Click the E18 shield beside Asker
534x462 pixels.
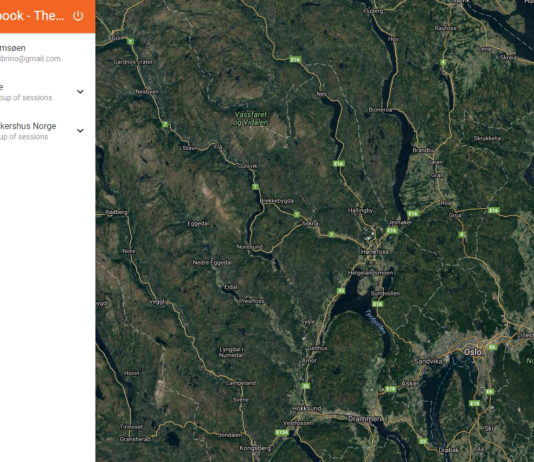[x=391, y=389]
